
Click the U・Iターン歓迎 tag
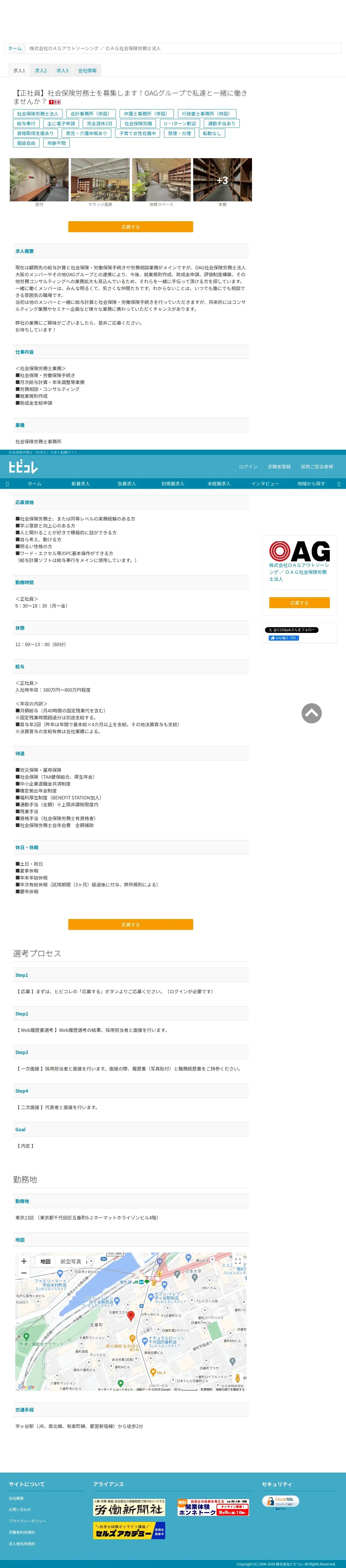pos(180,124)
